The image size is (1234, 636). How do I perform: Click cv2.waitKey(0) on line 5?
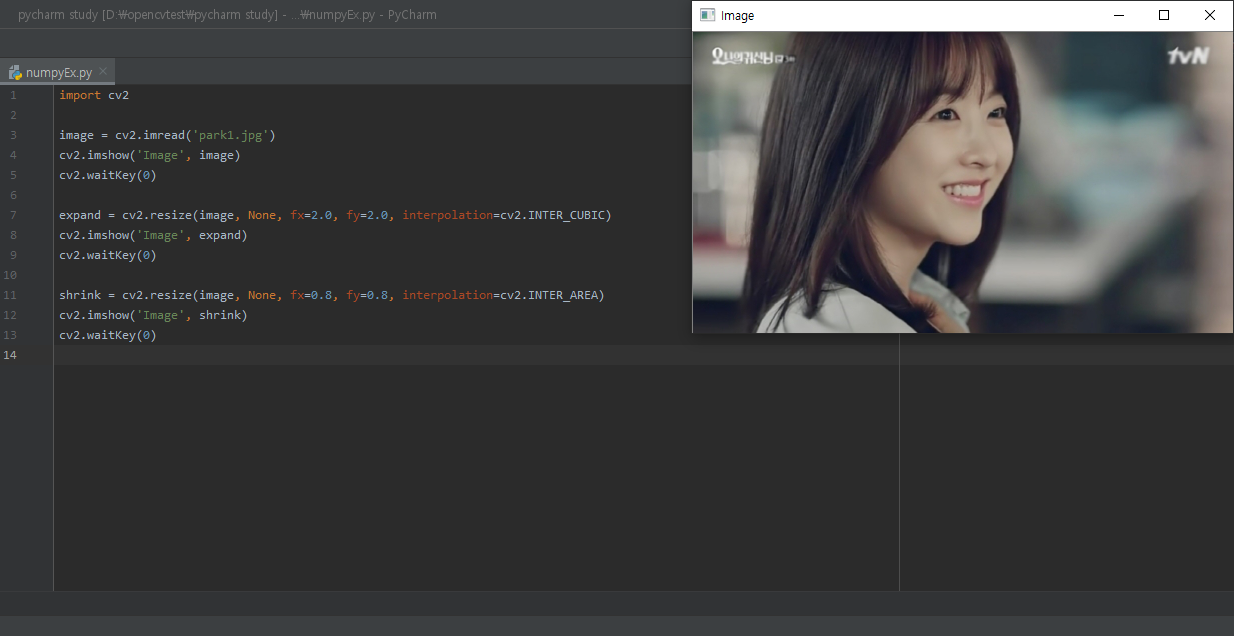pos(108,175)
